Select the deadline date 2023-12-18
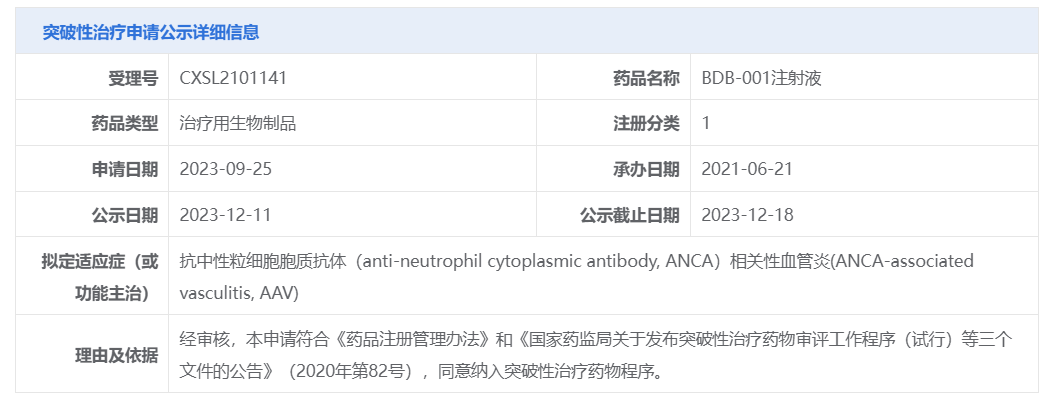The image size is (1055, 402). [x=748, y=215]
